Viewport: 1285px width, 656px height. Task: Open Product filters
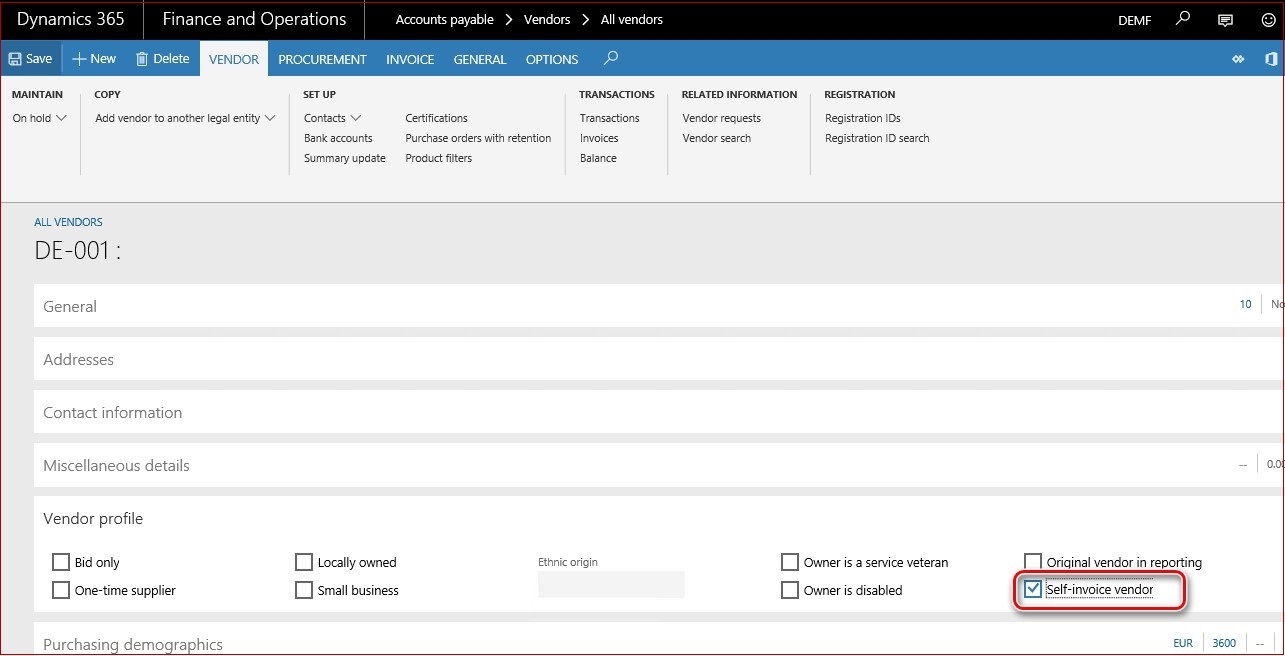pos(438,158)
